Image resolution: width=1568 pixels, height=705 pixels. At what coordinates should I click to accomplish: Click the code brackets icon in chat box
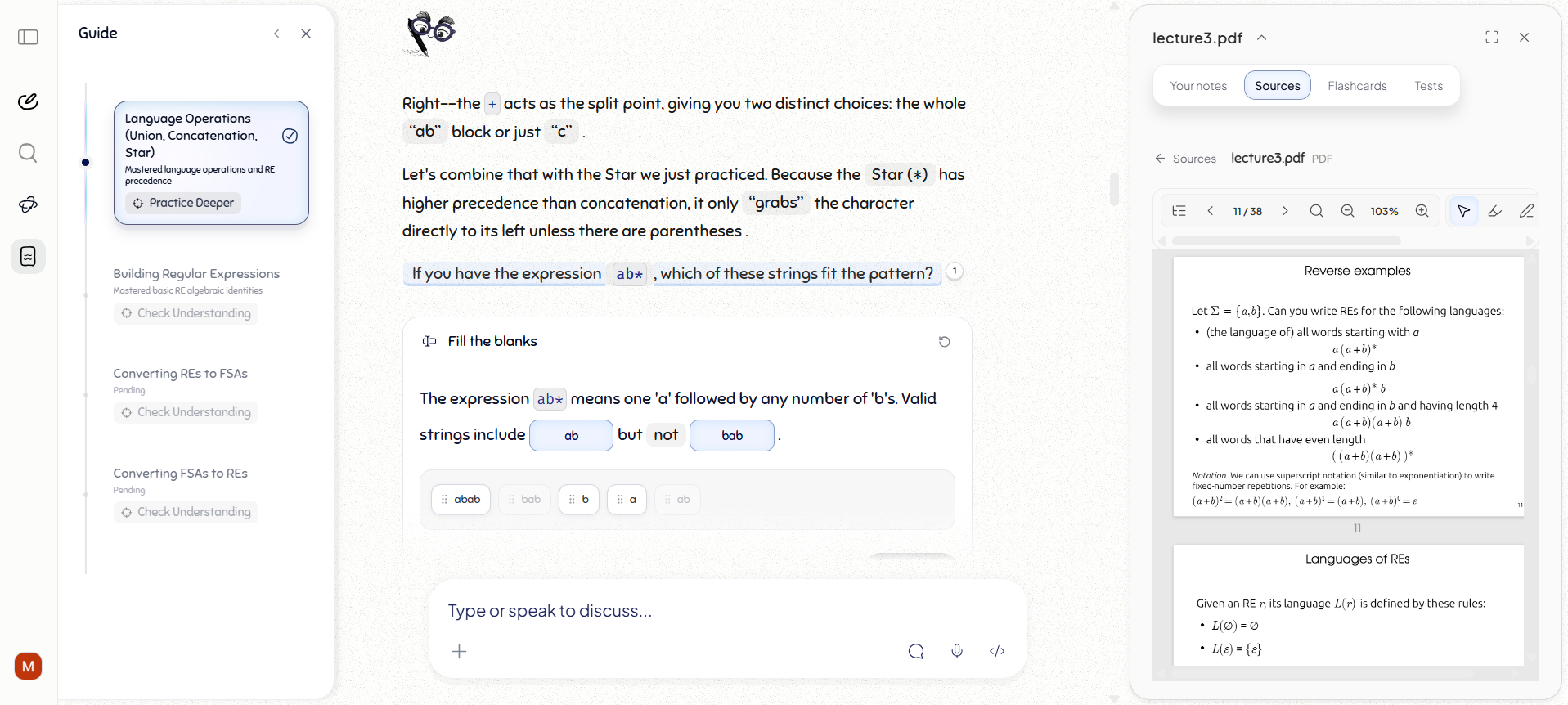[997, 651]
